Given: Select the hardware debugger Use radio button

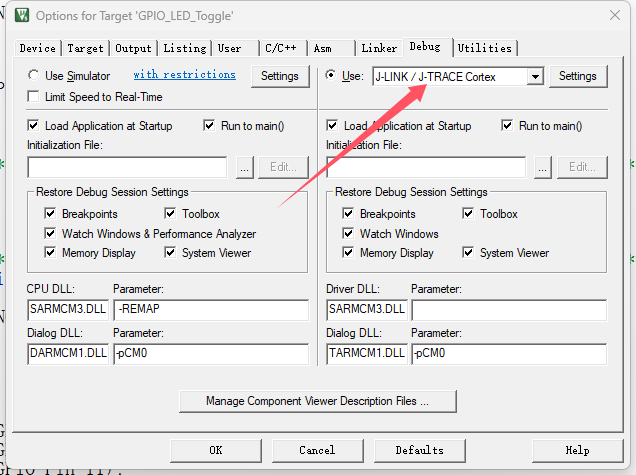Looking at the screenshot, I should (332, 76).
